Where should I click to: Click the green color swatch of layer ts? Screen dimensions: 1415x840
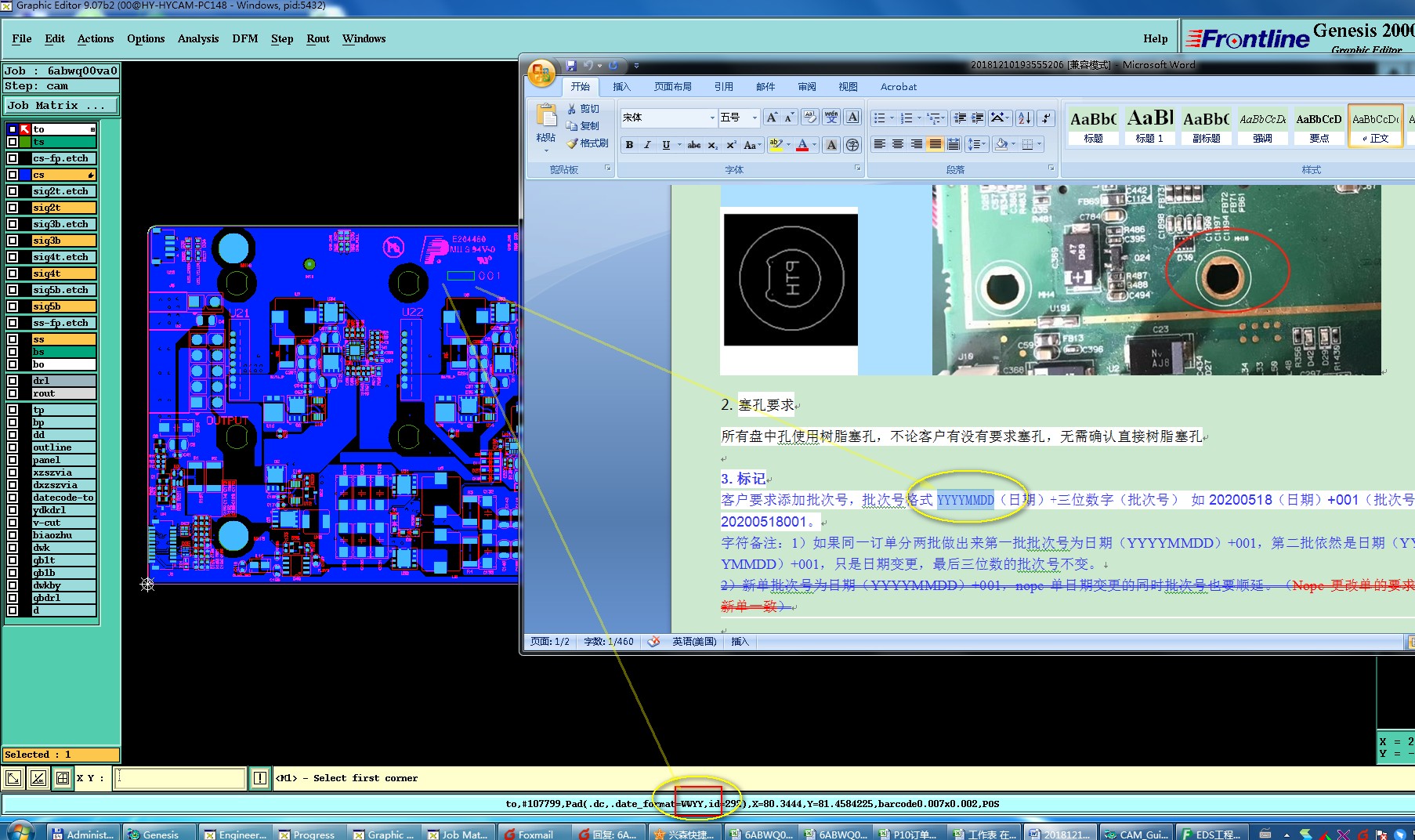(26, 142)
